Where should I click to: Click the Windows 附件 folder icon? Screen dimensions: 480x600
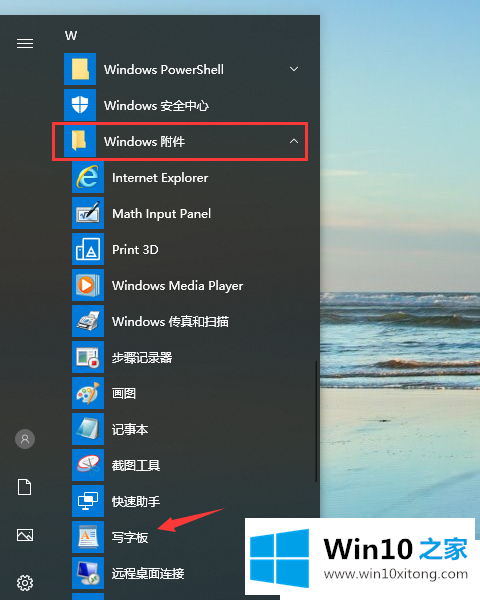(x=80, y=141)
